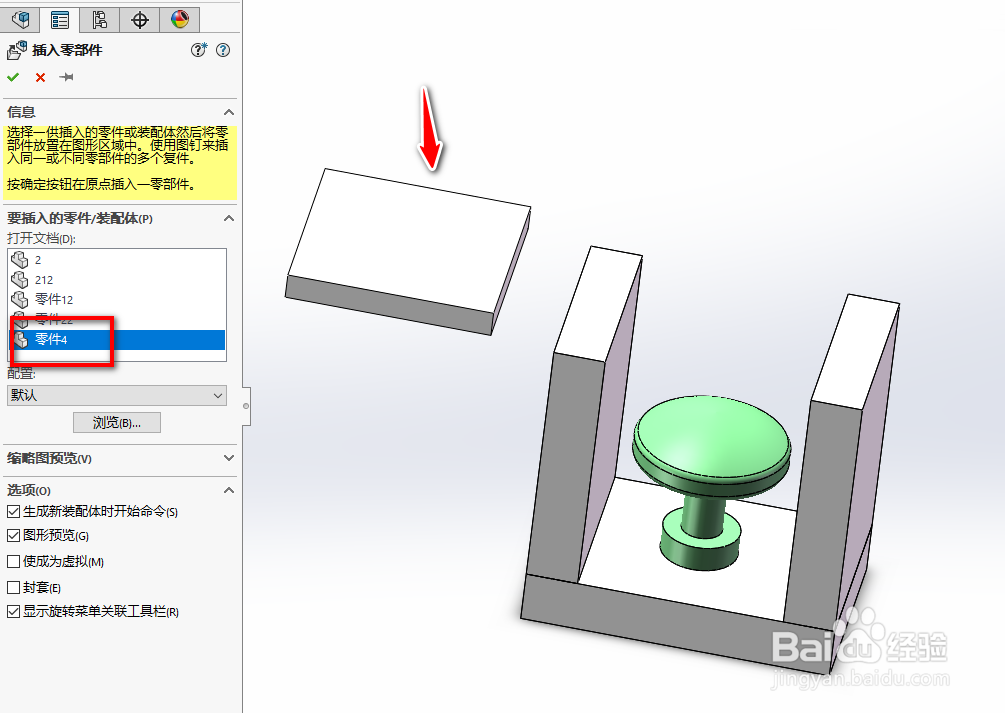The image size is (1005, 713).
Task: Click the Insert Component title icon
Action: coord(17,50)
